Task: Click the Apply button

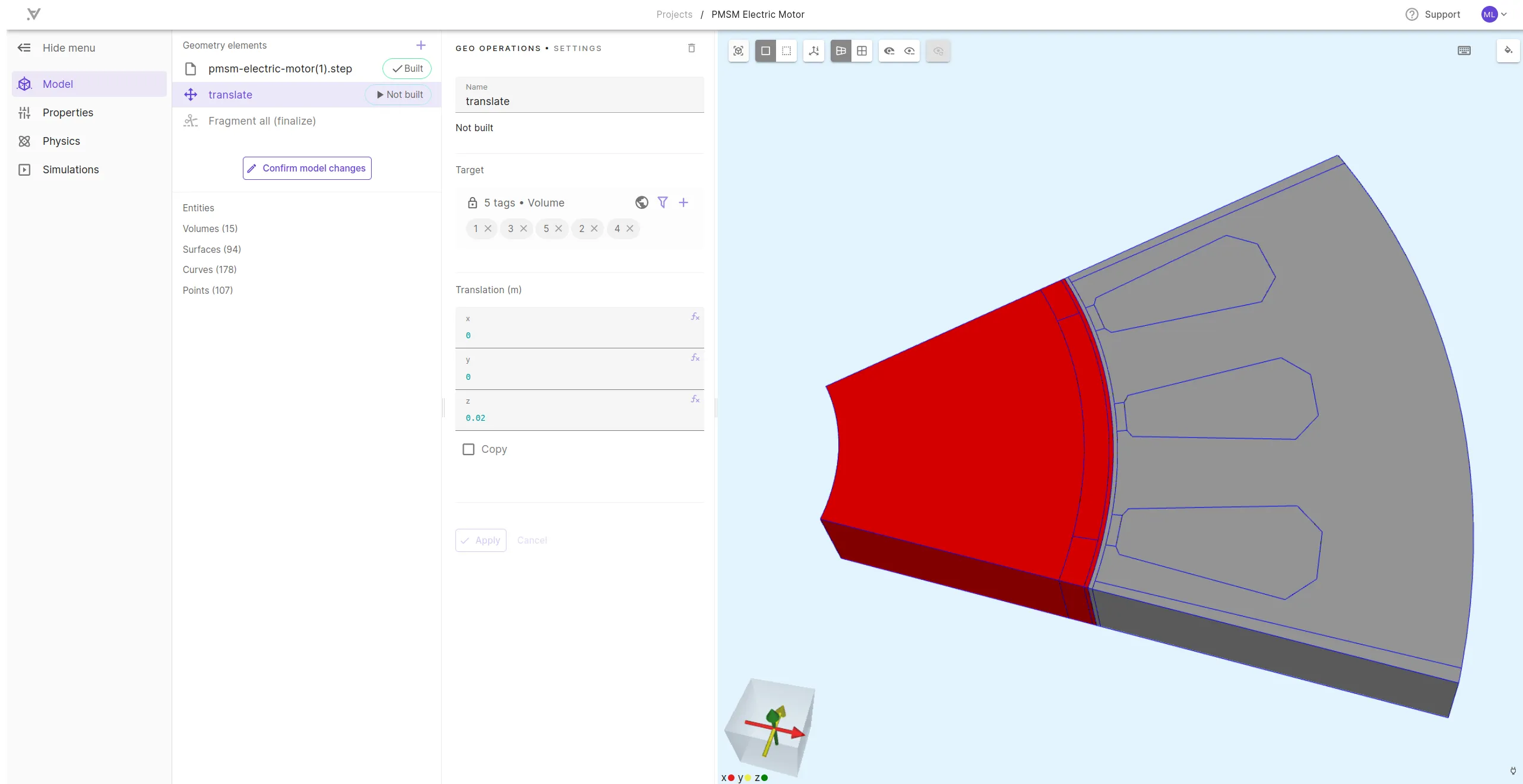Action: (x=481, y=541)
